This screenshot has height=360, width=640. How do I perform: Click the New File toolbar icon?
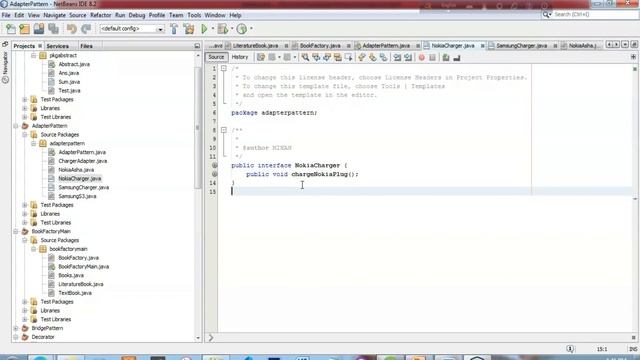(11, 29)
